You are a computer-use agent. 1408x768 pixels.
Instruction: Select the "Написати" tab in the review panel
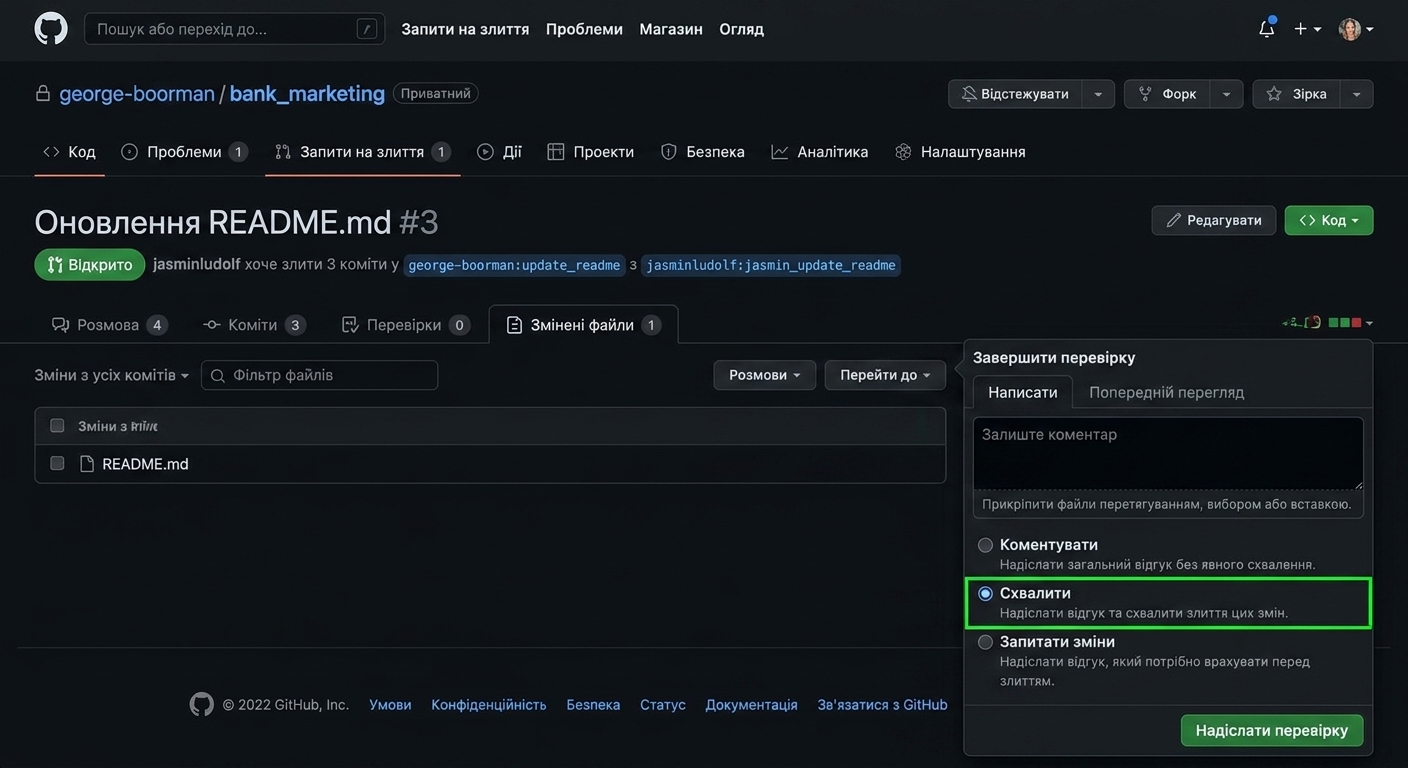tap(1023, 392)
